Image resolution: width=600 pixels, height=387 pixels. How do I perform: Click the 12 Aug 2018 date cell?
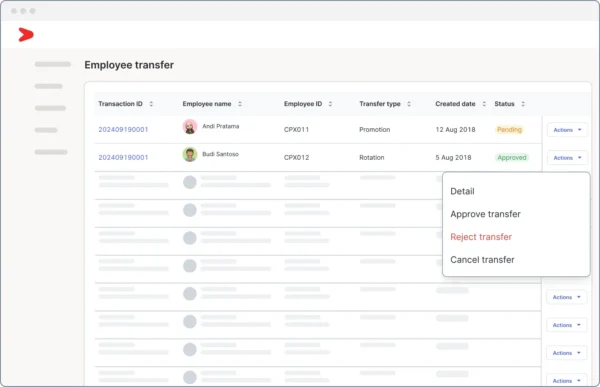[455, 129]
